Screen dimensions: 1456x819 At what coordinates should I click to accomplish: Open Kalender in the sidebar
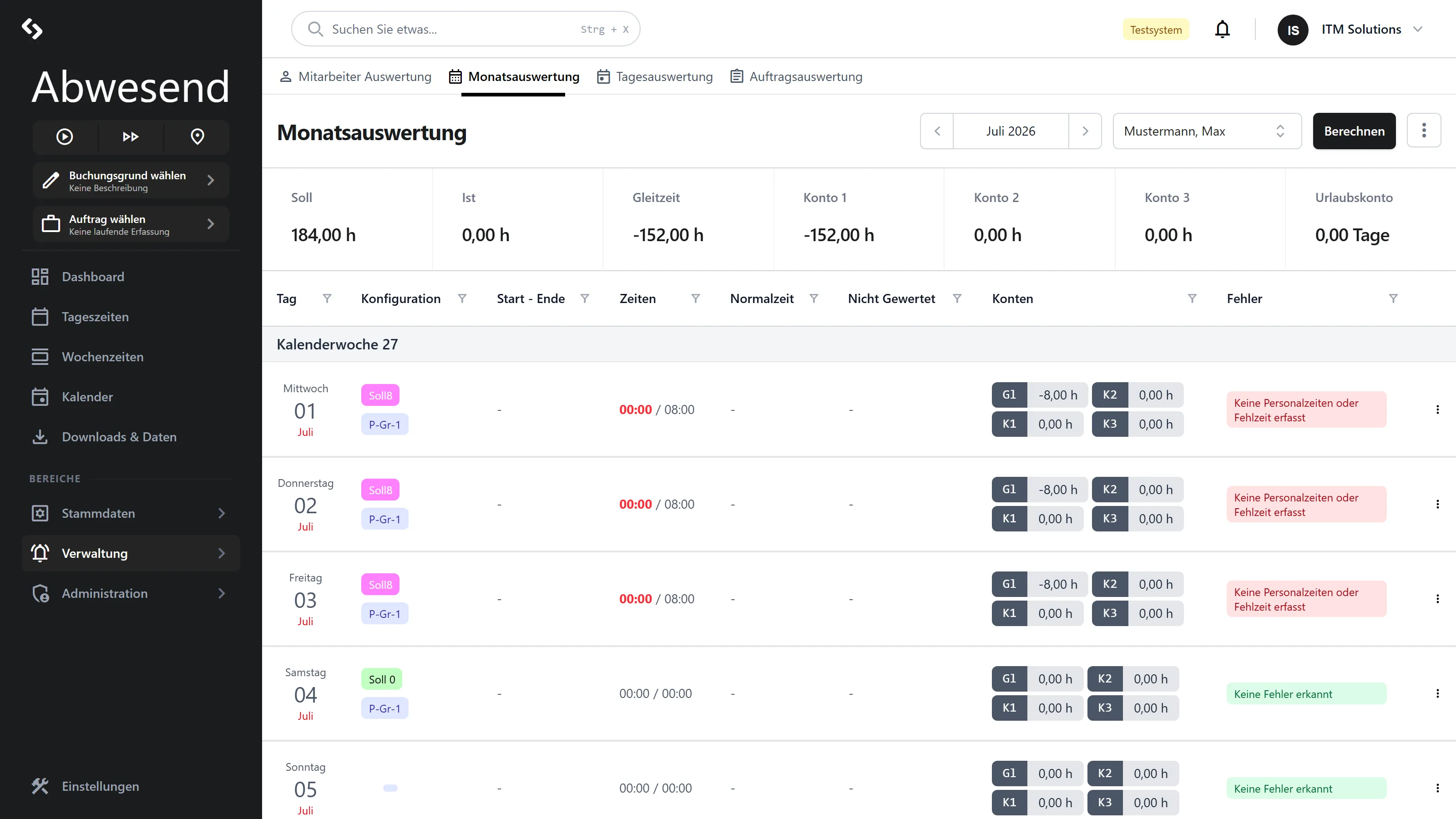[x=131, y=397]
